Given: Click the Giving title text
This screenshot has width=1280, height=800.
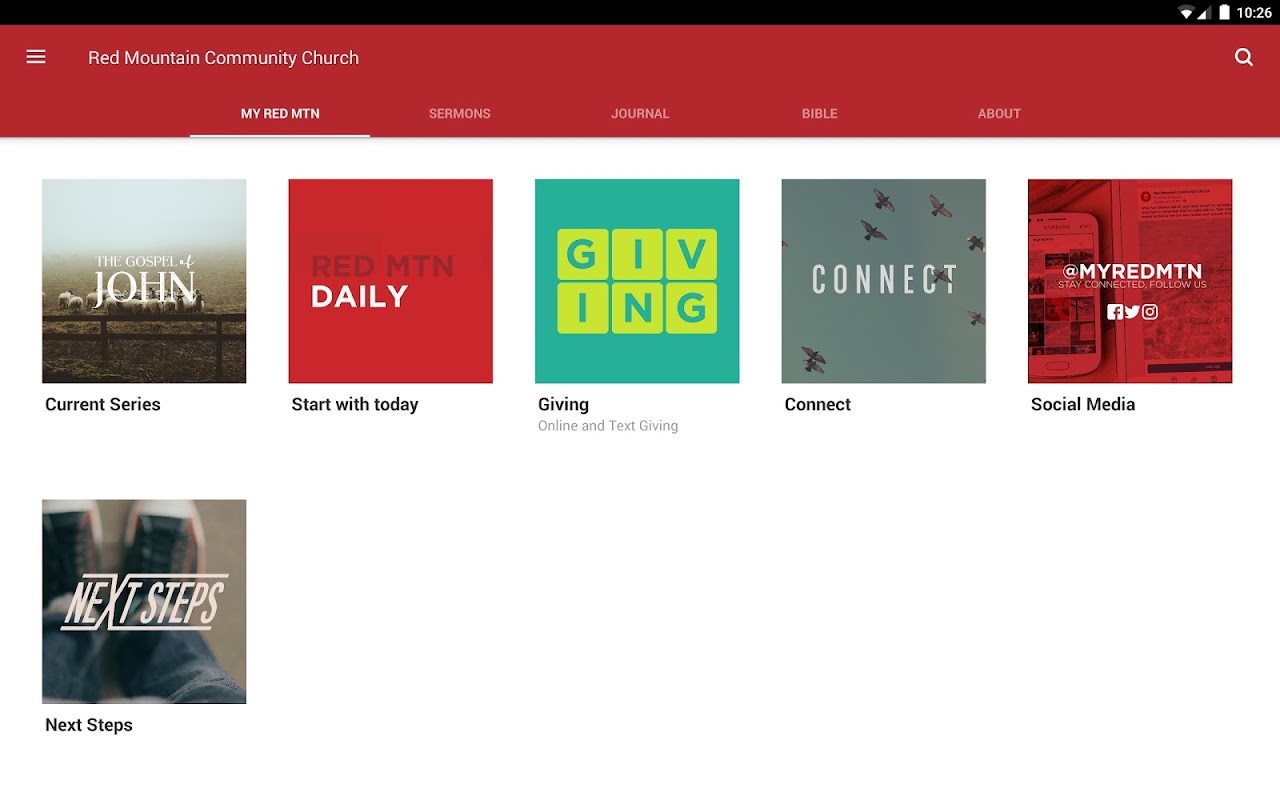Looking at the screenshot, I should tap(564, 404).
